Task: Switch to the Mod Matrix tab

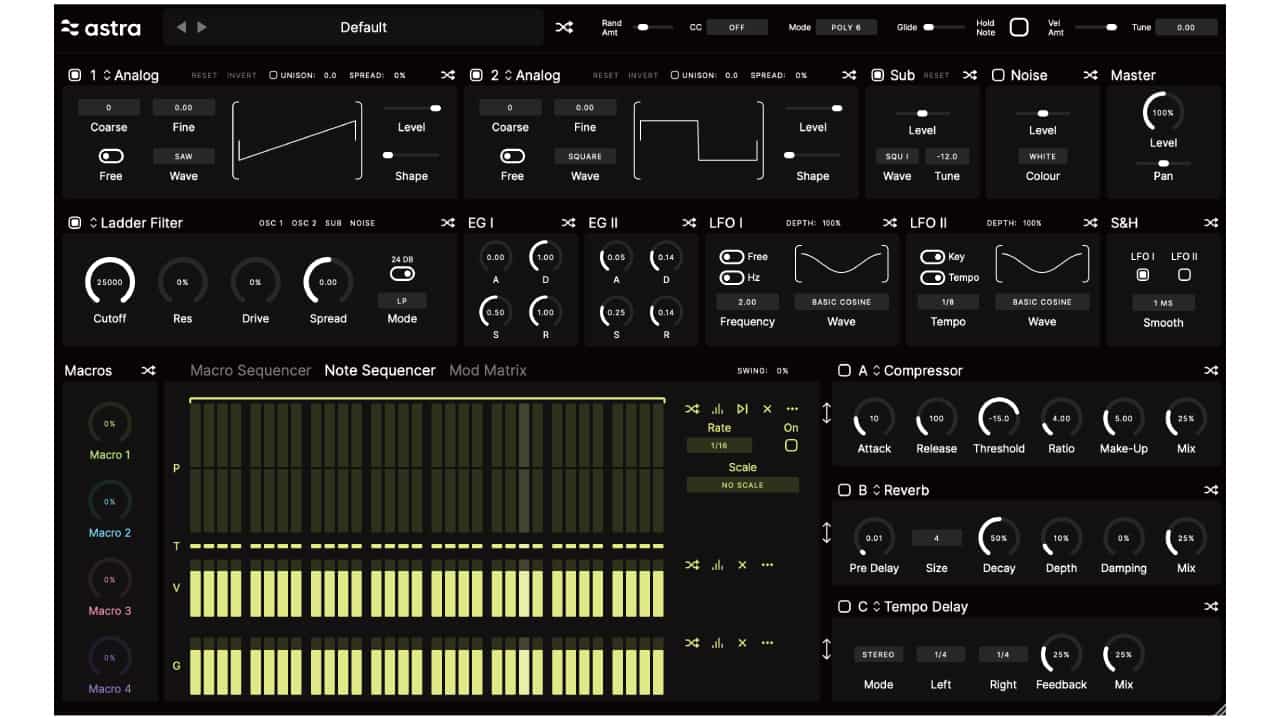Action: pyautogui.click(x=487, y=371)
